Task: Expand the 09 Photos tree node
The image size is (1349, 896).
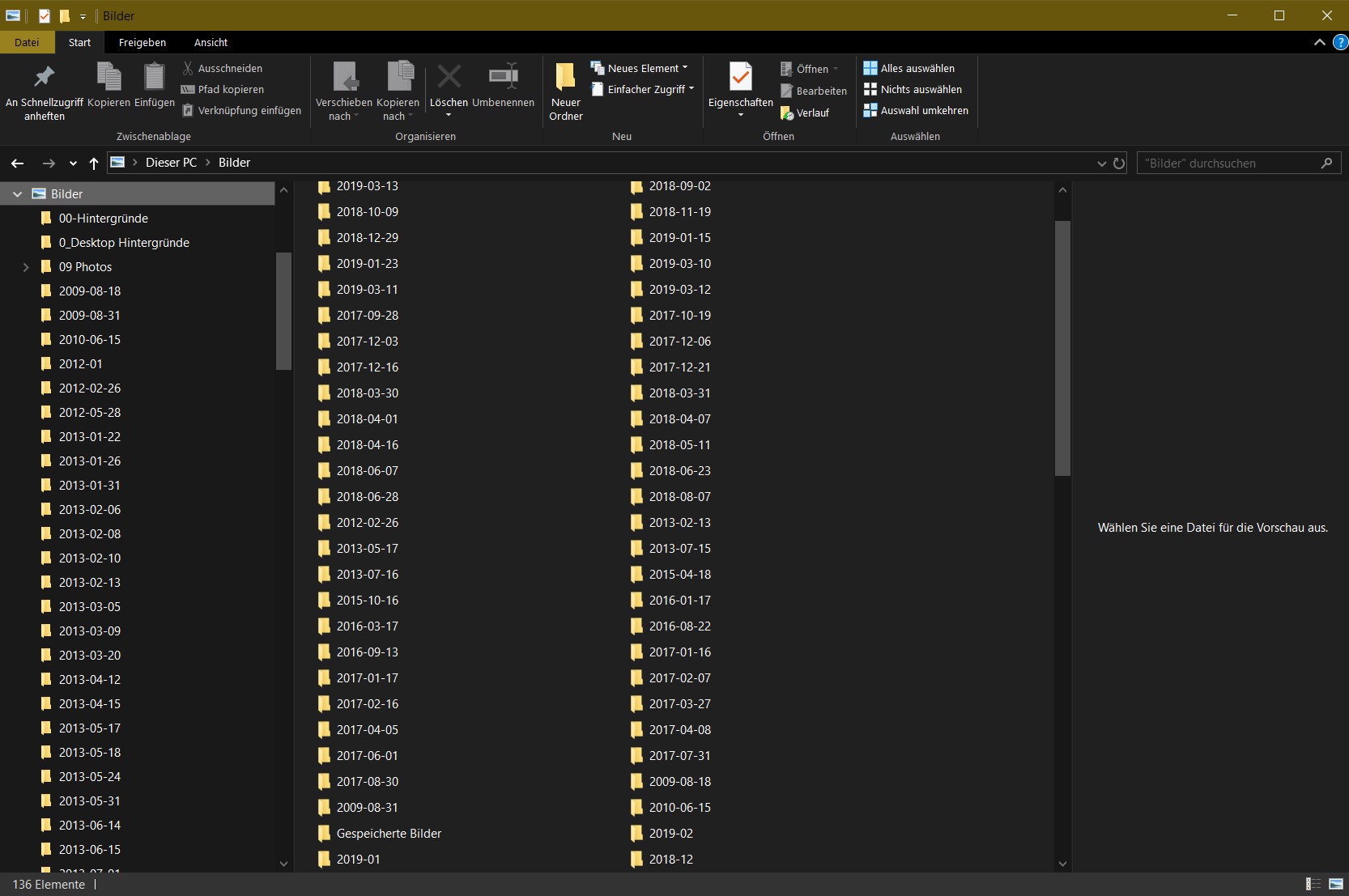Action: (26, 267)
